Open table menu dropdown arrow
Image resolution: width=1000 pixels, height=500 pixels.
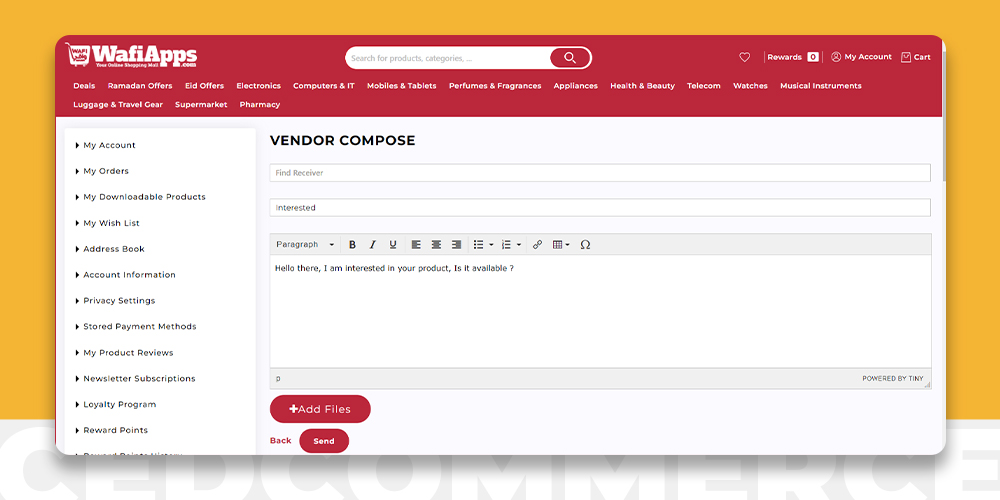pyautogui.click(x=568, y=244)
